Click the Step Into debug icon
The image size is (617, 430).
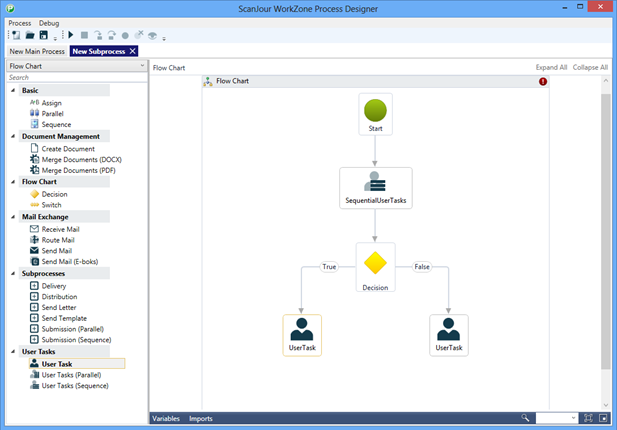coord(98,35)
